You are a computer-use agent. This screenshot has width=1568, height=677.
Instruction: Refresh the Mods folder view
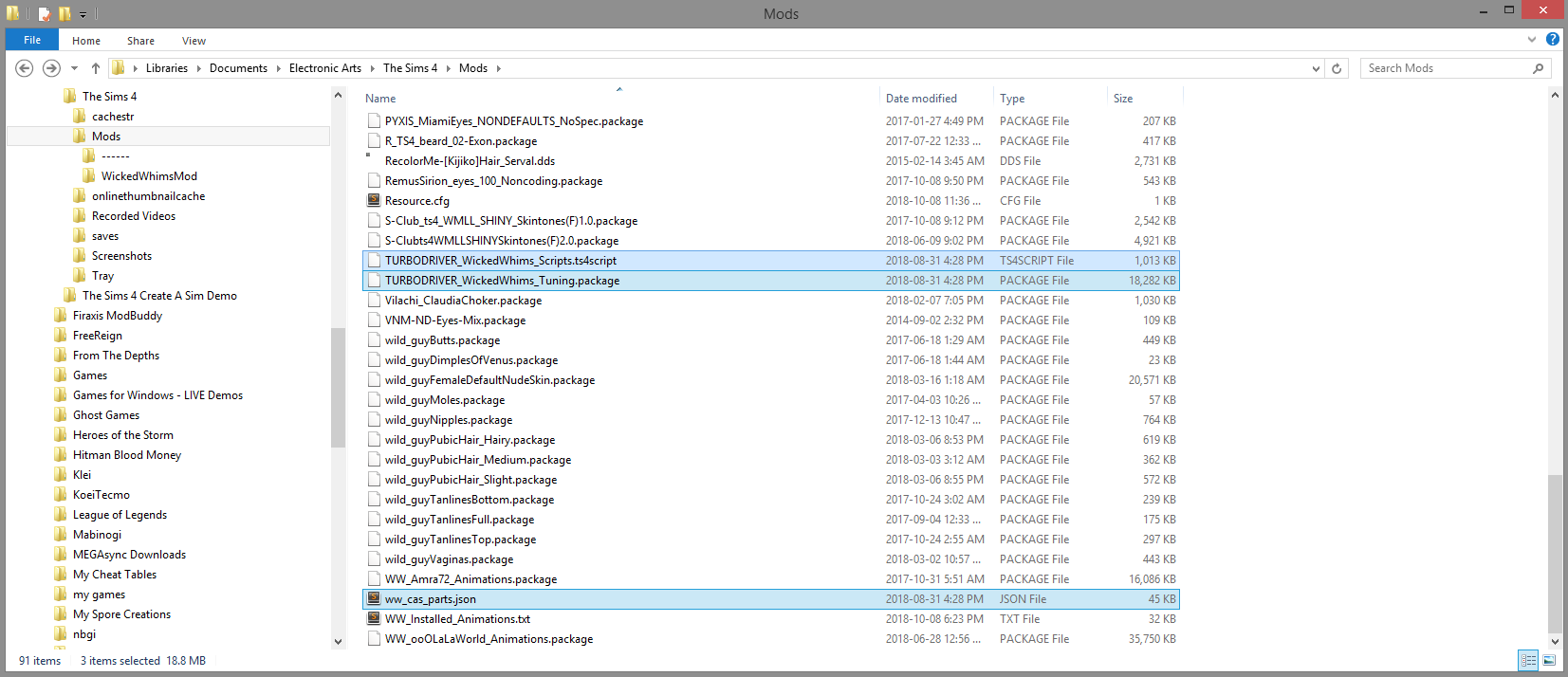click(1337, 68)
